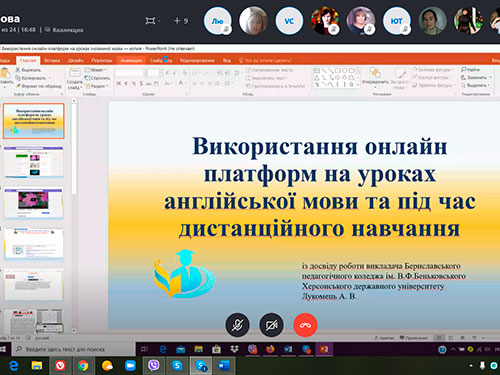Open Viber in the bottom taskbar
Image resolution: width=500 pixels, height=375 pixels.
pyautogui.click(x=153, y=366)
